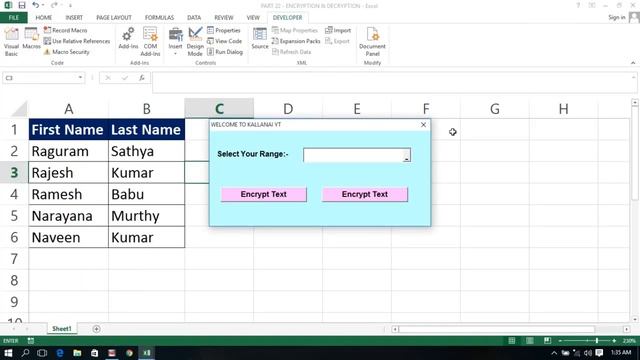Open the Macros dialog

click(31, 39)
